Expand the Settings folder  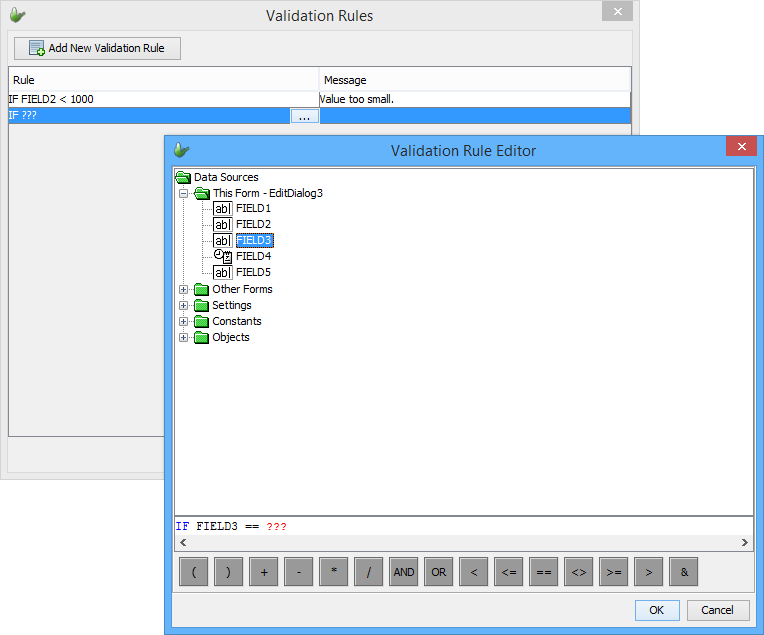[184, 305]
